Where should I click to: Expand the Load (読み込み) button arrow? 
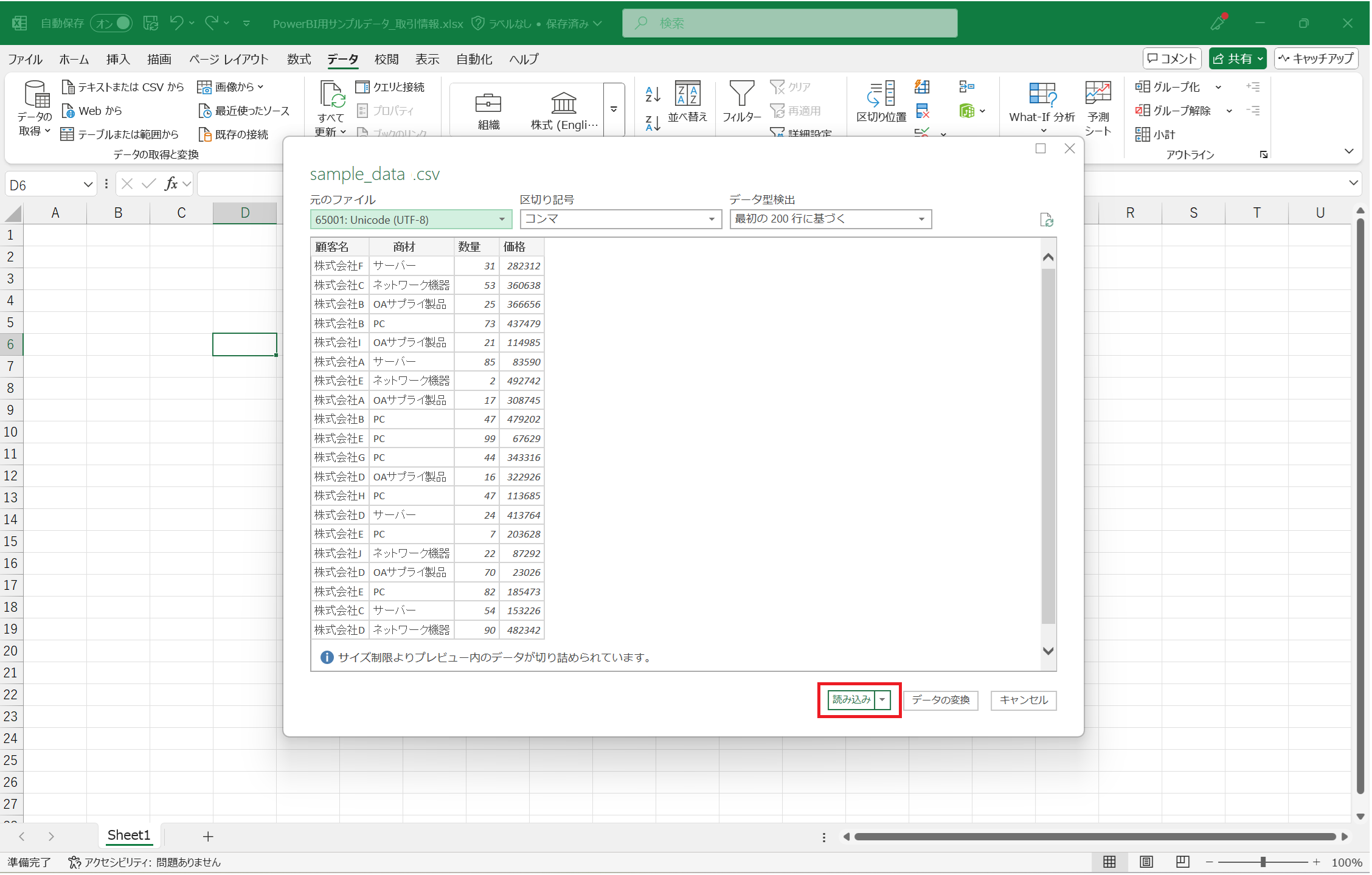point(882,700)
